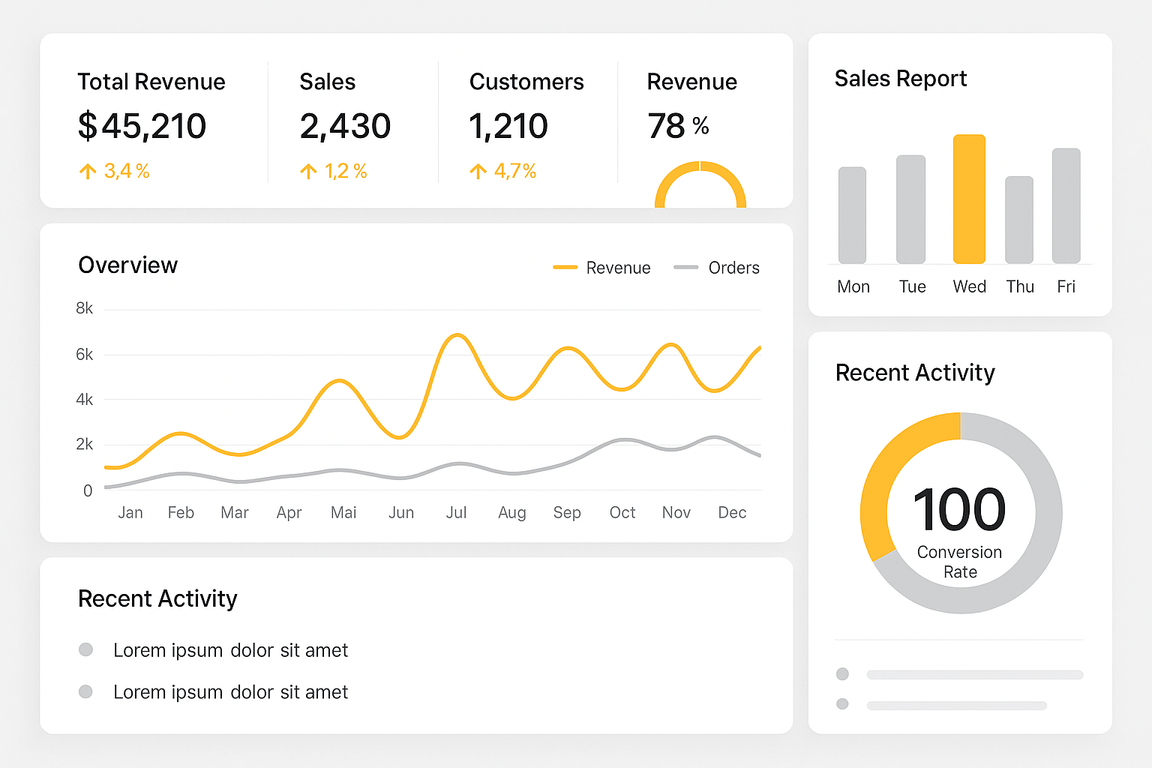
Task: Select the highlighted Wed bar in Sales Report
Action: pyautogui.click(x=969, y=199)
